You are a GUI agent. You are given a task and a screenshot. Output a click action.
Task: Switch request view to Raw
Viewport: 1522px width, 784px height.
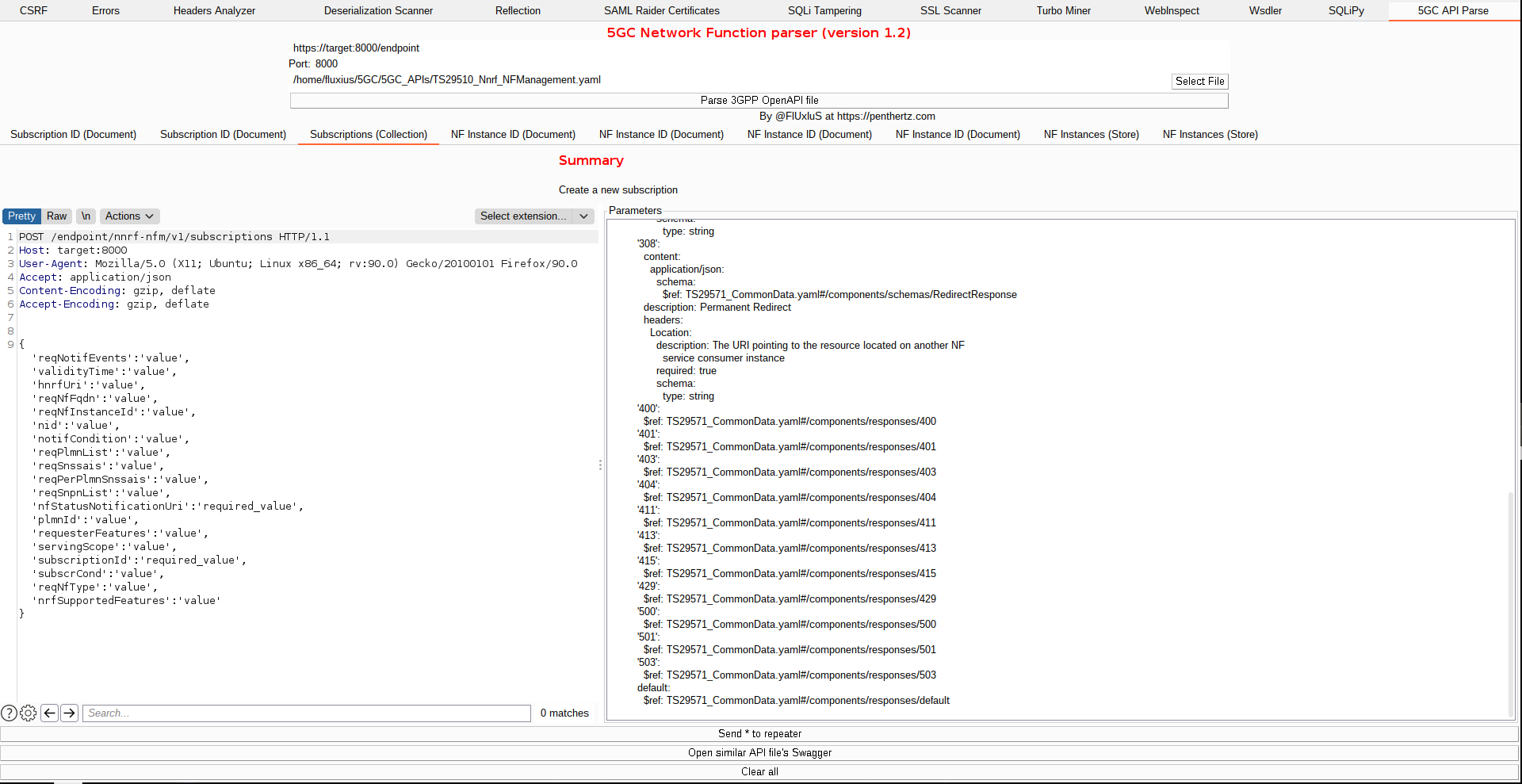point(57,216)
